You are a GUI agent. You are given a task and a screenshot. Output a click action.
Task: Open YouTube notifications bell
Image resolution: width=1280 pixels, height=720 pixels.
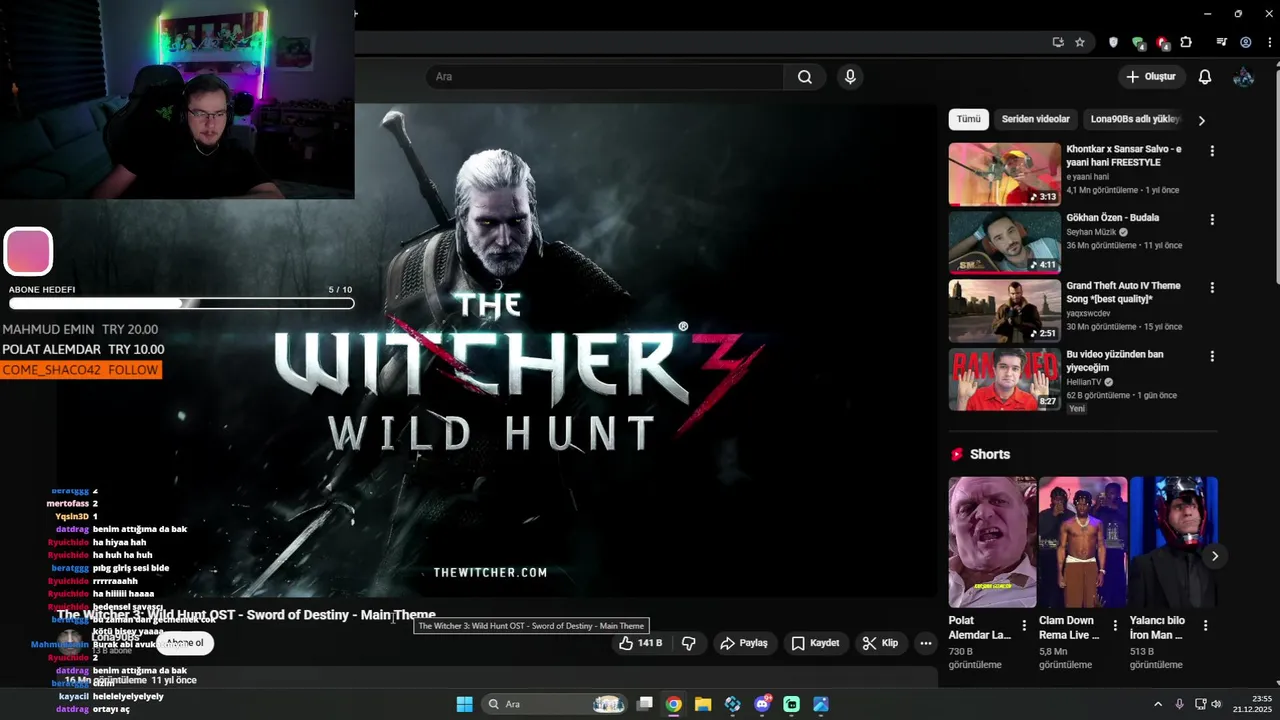[1205, 77]
